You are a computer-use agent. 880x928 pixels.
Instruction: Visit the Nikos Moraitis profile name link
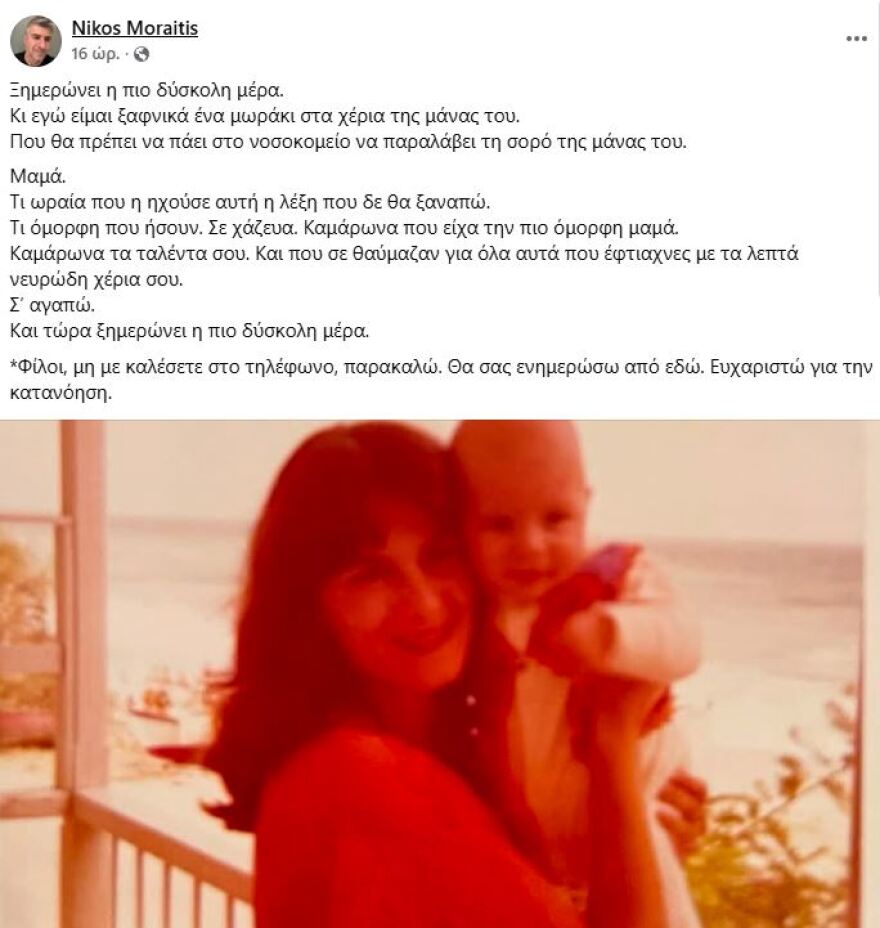(135, 28)
